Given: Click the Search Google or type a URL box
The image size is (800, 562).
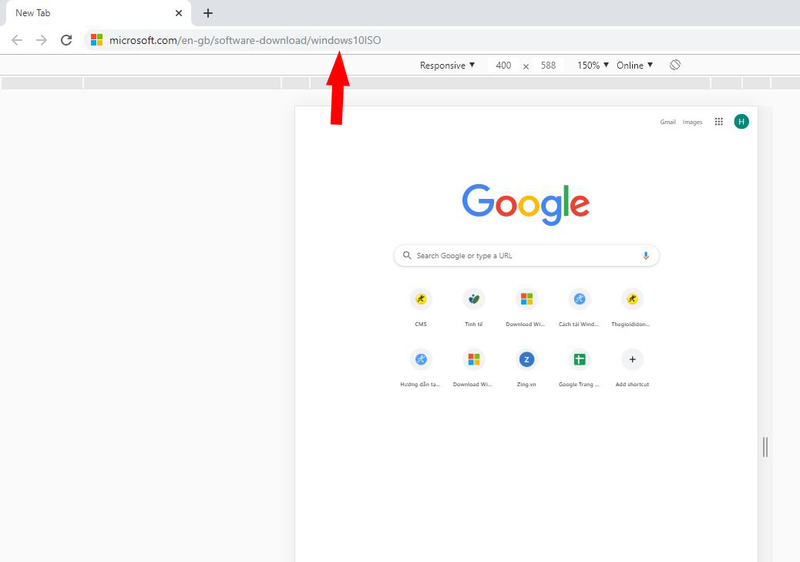Looking at the screenshot, I should tap(527, 256).
